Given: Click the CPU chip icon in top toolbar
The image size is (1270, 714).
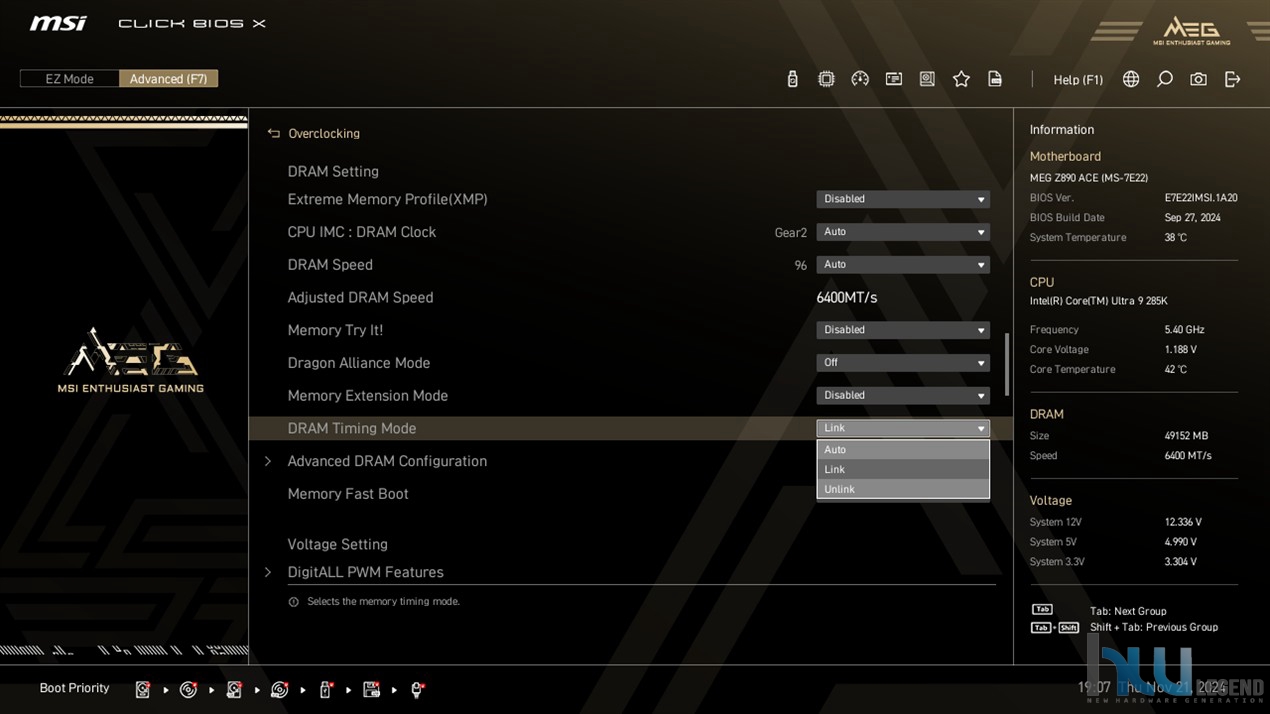Looking at the screenshot, I should tap(826, 79).
